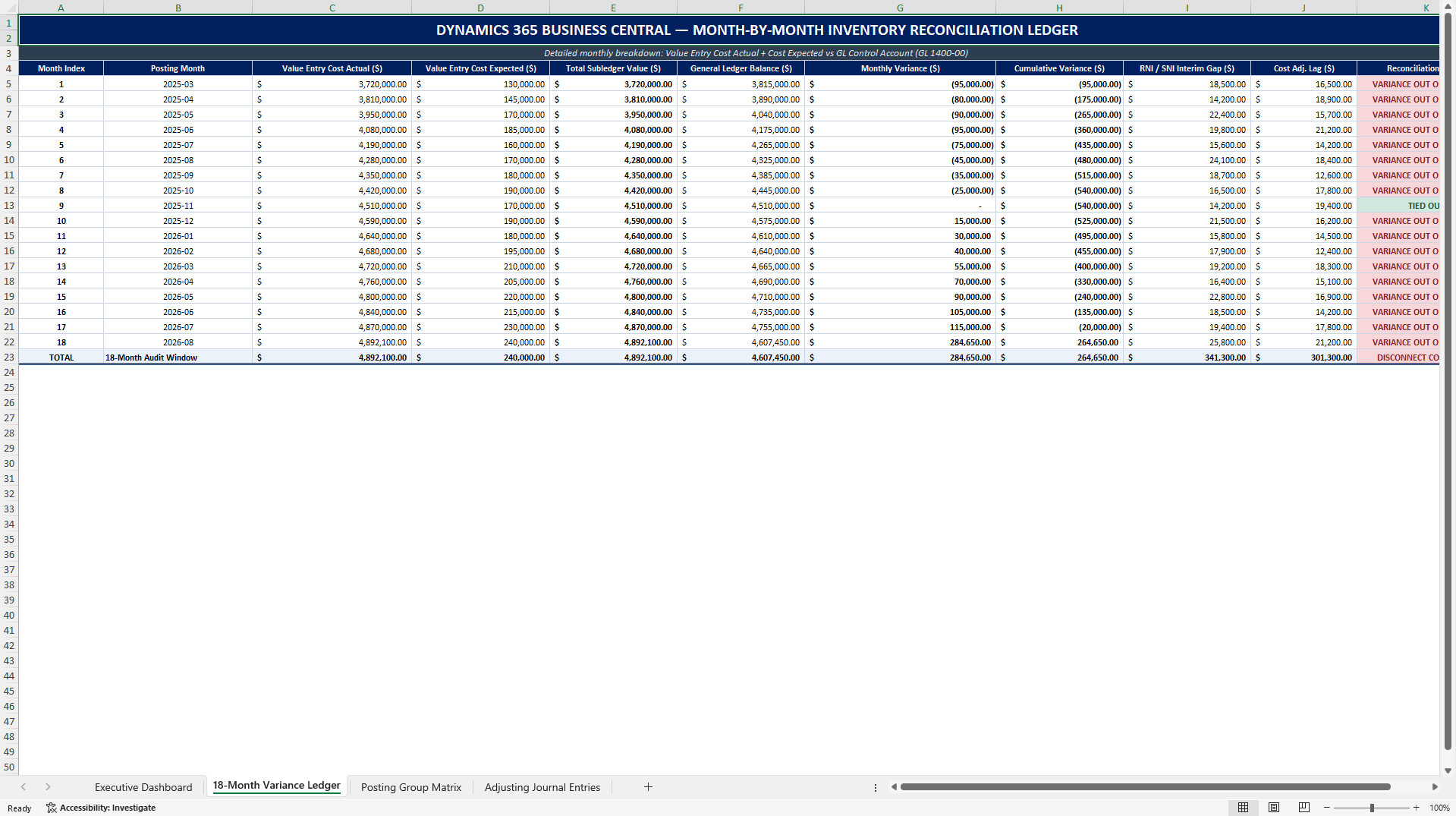1456x816 pixels.
Task: Select column C header
Action: 332,8
